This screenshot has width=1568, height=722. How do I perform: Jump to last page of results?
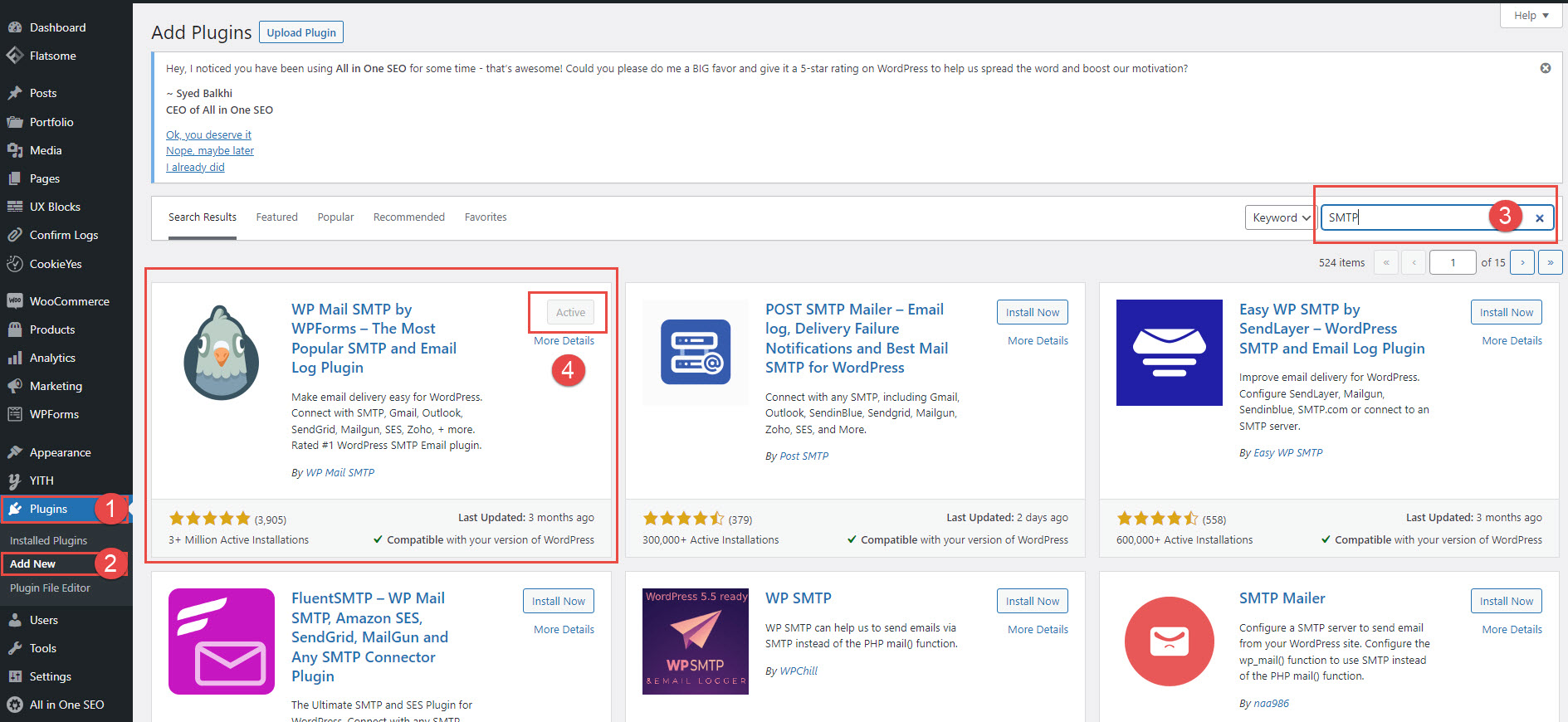click(1551, 262)
